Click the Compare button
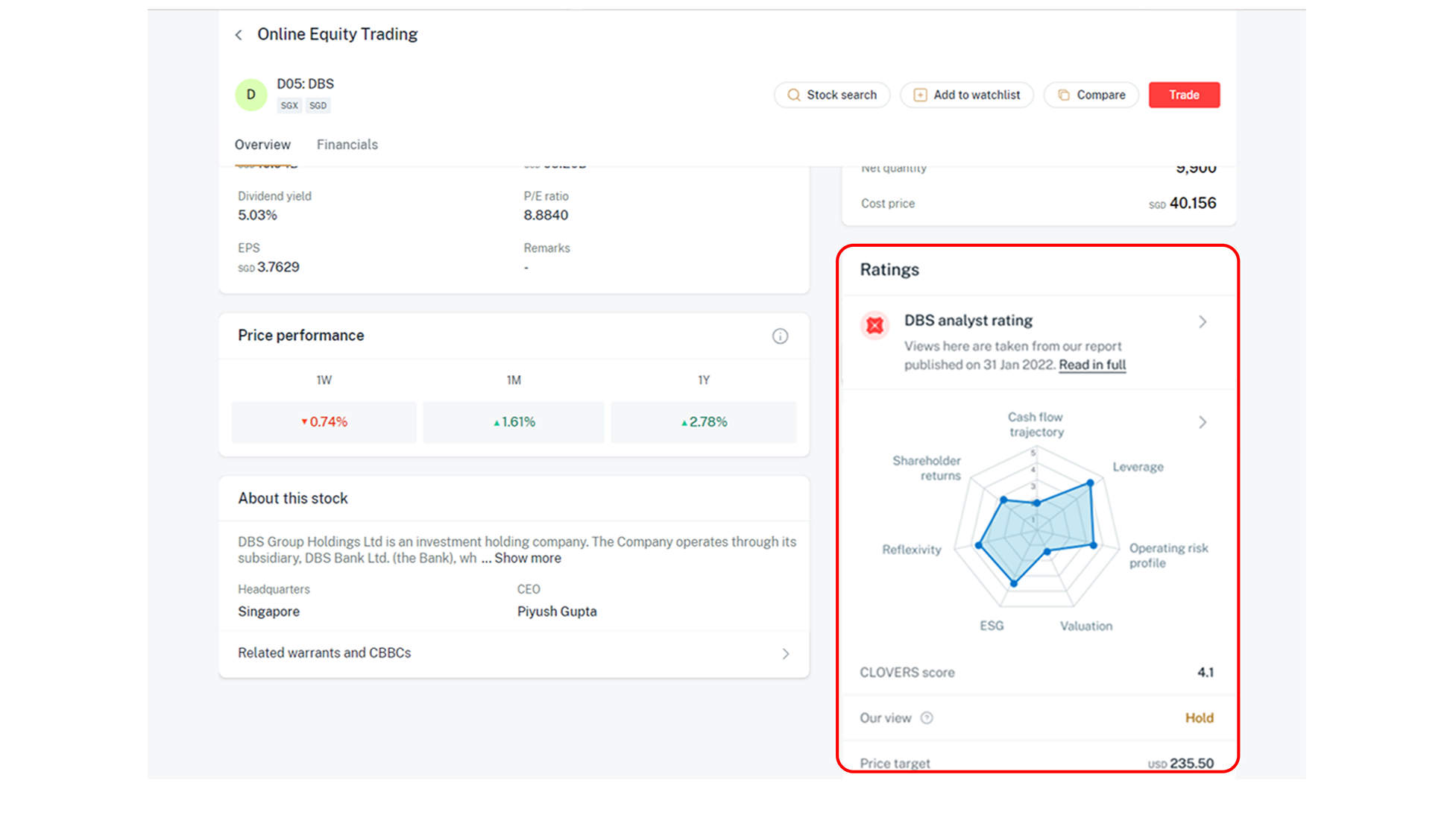Image resolution: width=1456 pixels, height=839 pixels. (x=1091, y=95)
